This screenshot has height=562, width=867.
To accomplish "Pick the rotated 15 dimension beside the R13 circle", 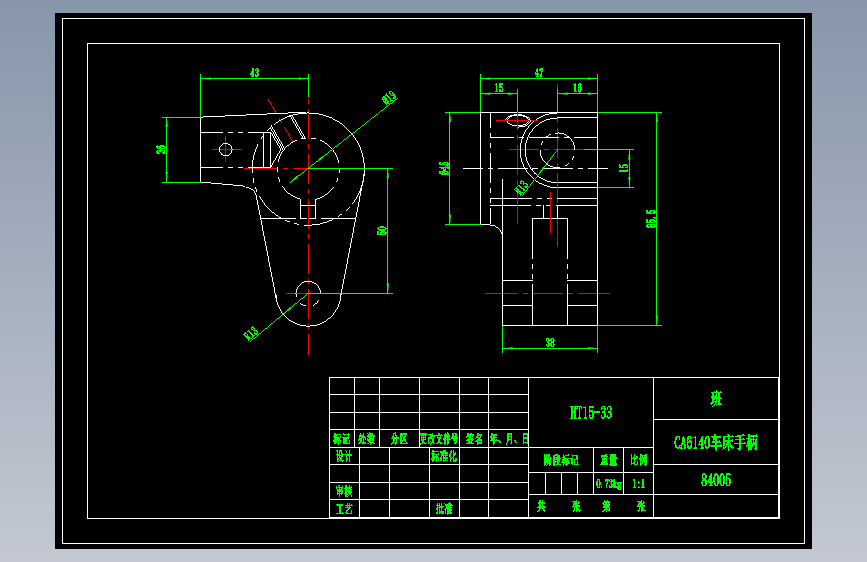I will 624,168.
